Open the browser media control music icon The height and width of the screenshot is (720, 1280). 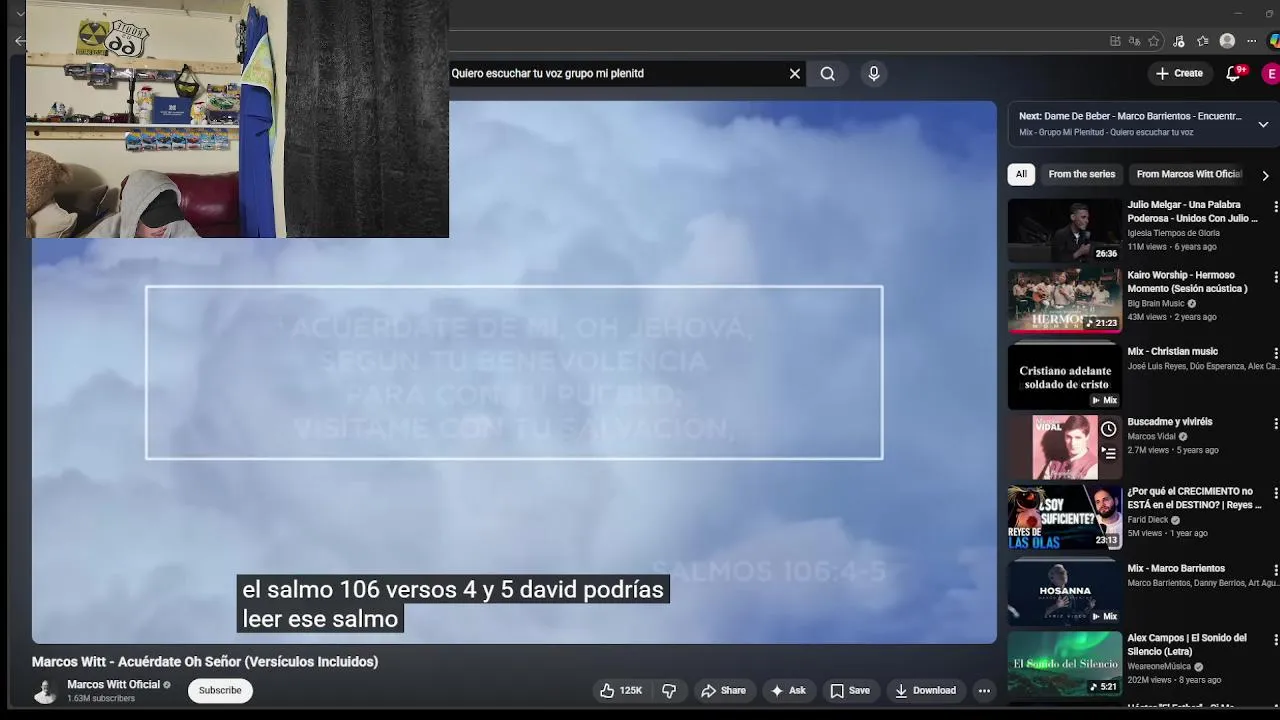1179,41
